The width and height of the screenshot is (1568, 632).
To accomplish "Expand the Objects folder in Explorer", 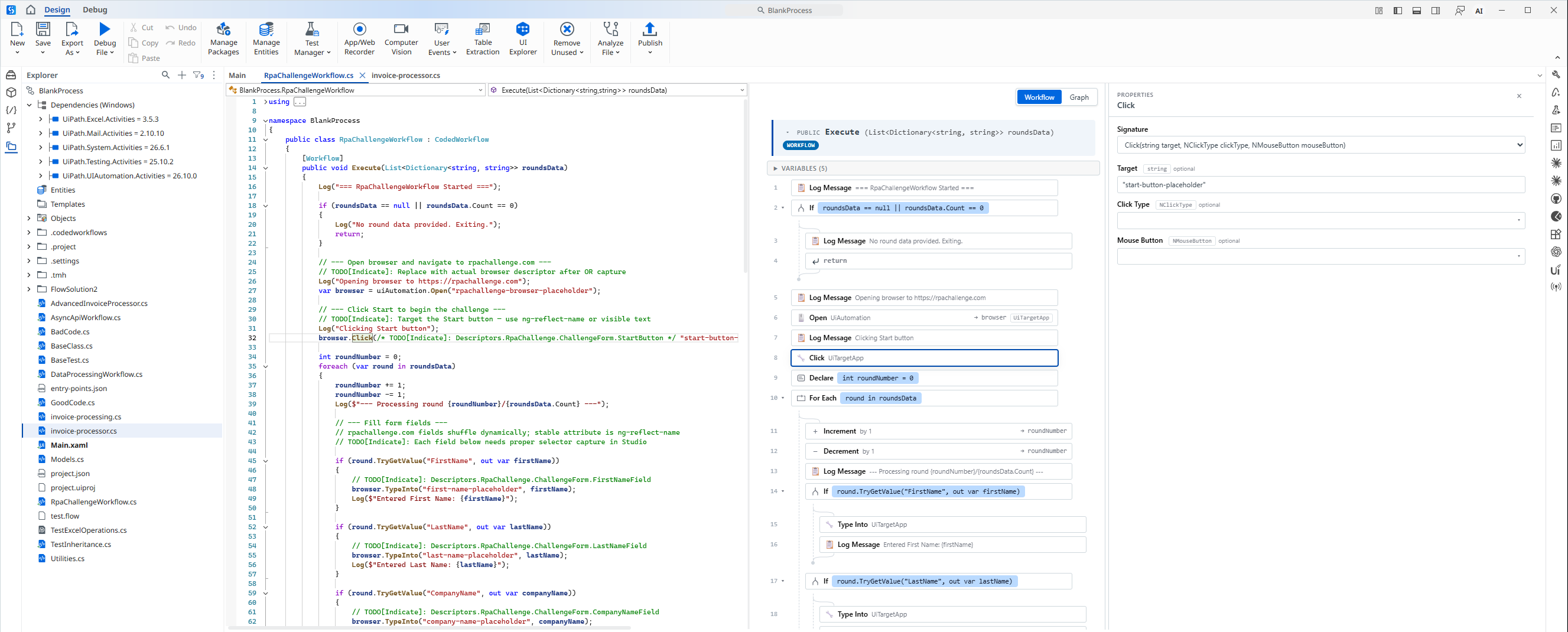I will pyautogui.click(x=29, y=219).
